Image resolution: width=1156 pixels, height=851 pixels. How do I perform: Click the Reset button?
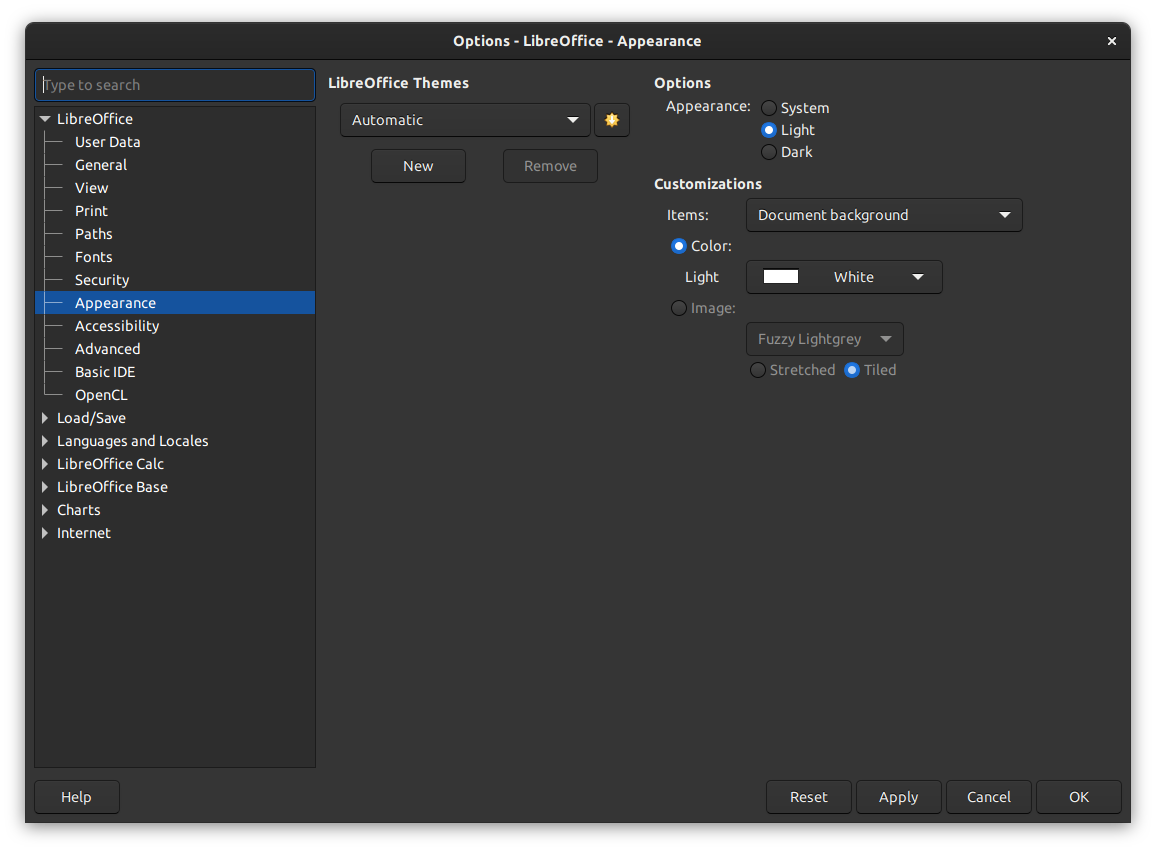(809, 797)
